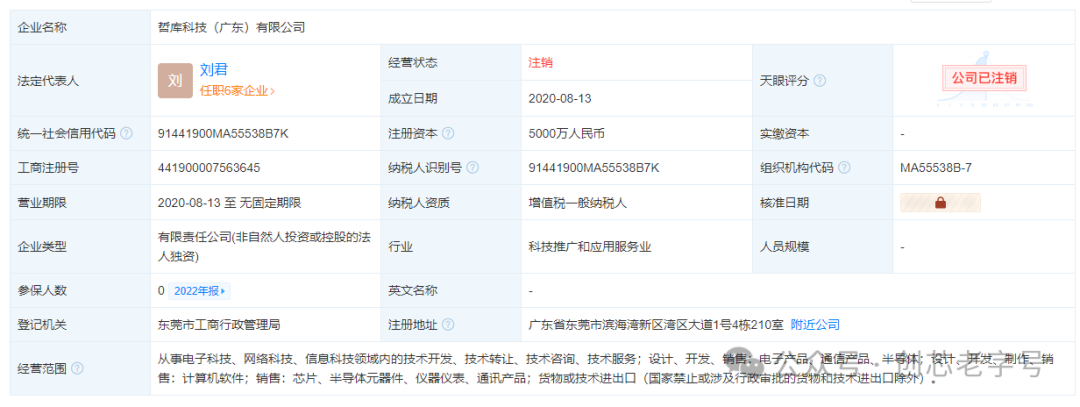Select organization code MA55538B-7
This screenshot has width=1080, height=407.
936,167
